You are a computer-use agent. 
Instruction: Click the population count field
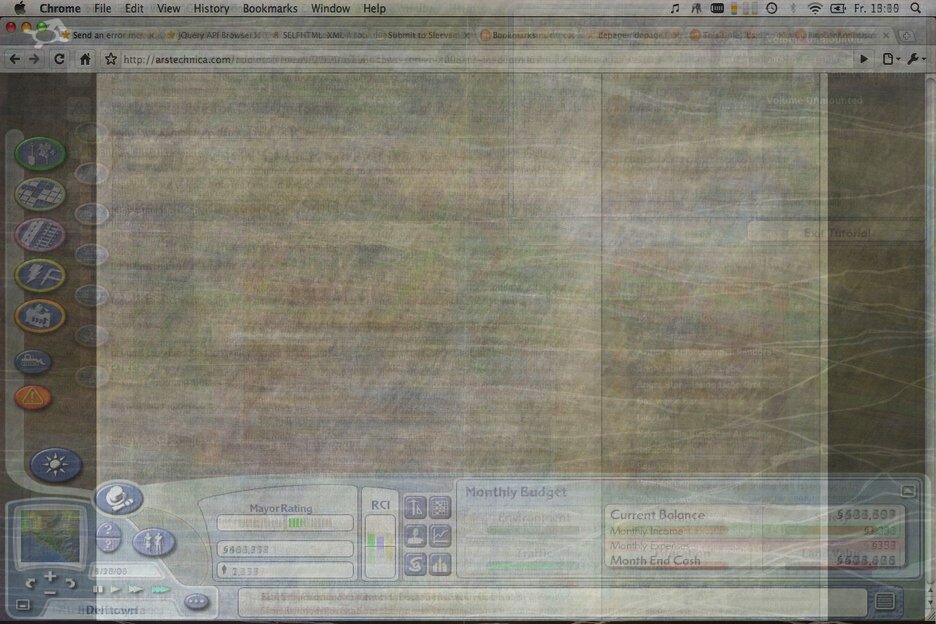285,571
